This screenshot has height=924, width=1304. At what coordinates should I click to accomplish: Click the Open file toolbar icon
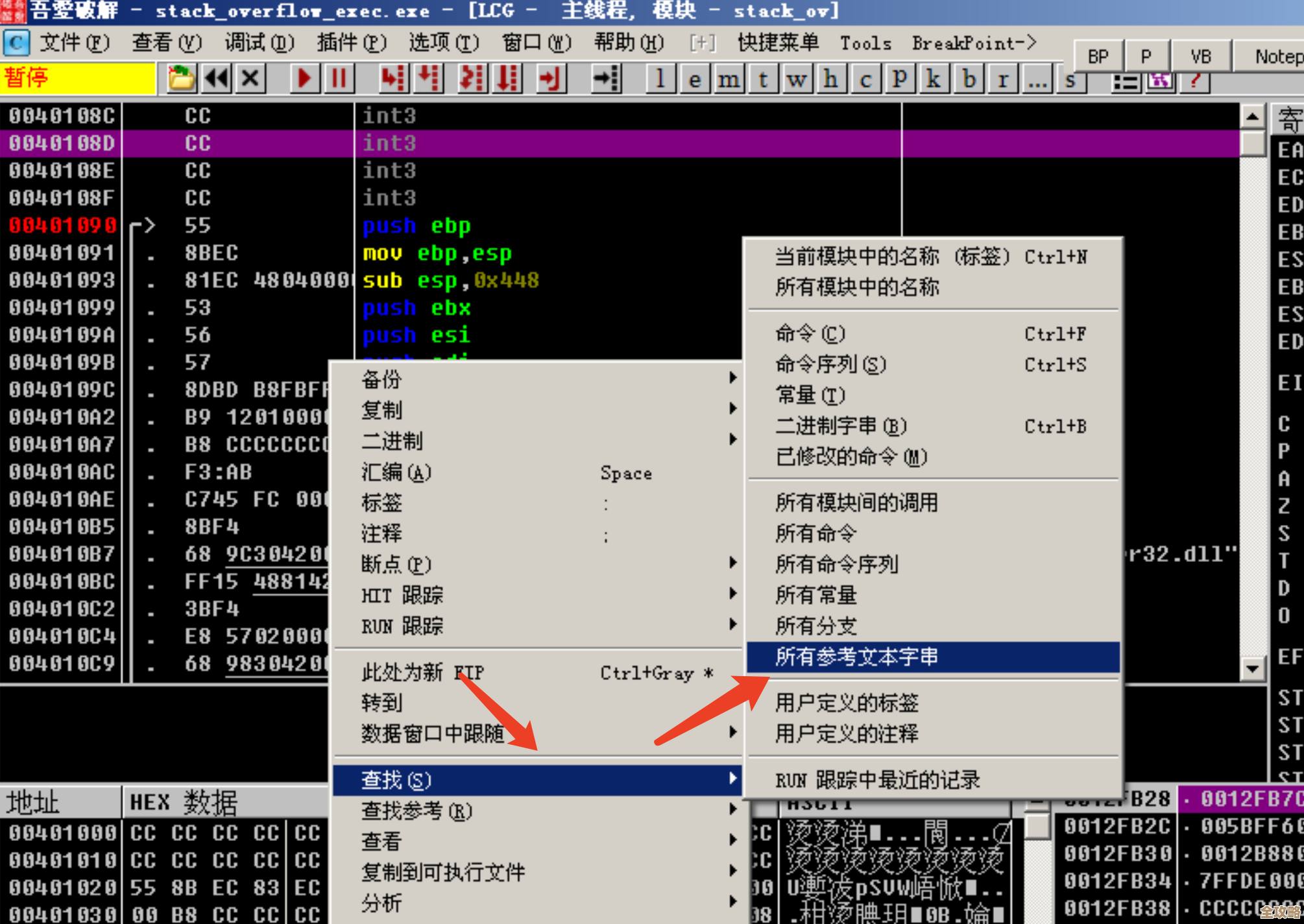181,79
